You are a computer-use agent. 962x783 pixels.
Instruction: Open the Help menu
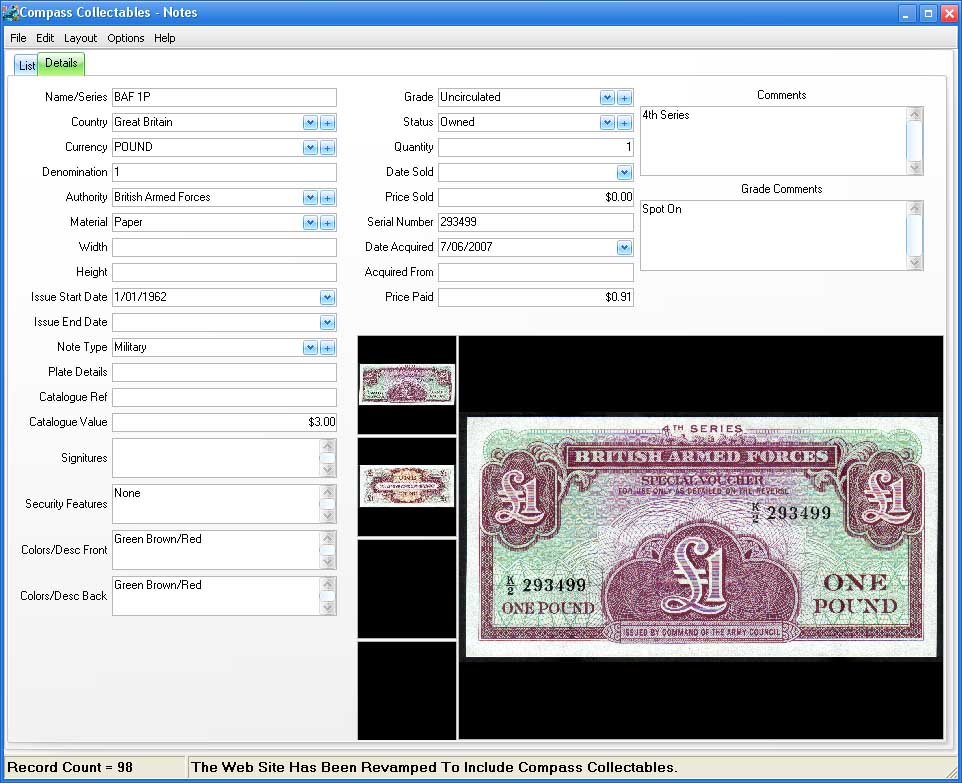pos(164,38)
